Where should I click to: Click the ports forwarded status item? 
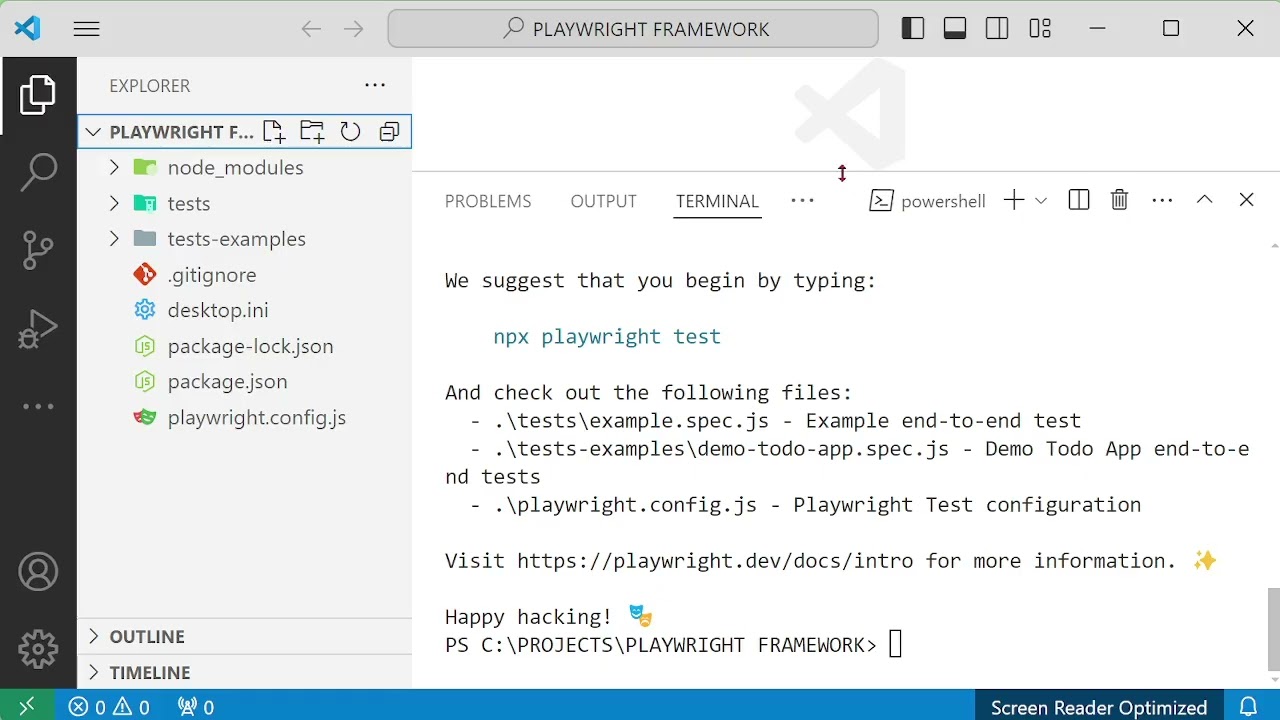[x=196, y=706]
